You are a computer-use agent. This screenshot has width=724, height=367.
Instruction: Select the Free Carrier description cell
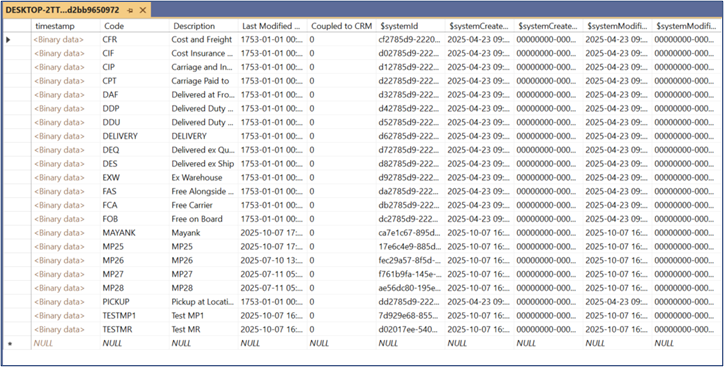[x=204, y=205]
